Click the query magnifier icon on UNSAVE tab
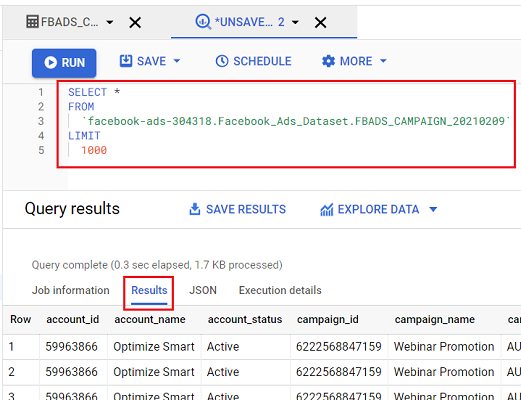Image resolution: width=521 pixels, height=400 pixels. pyautogui.click(x=203, y=22)
